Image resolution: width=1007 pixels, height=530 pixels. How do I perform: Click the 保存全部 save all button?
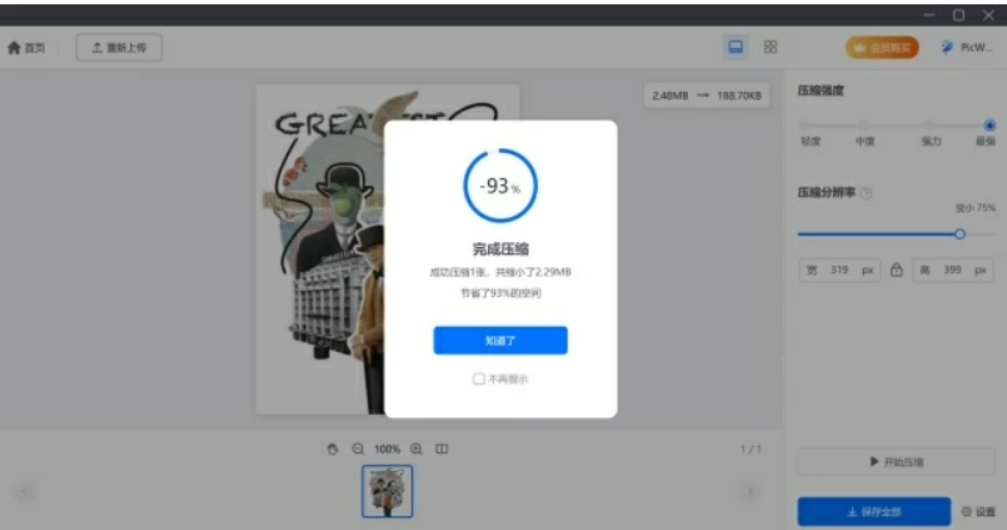coord(874,511)
